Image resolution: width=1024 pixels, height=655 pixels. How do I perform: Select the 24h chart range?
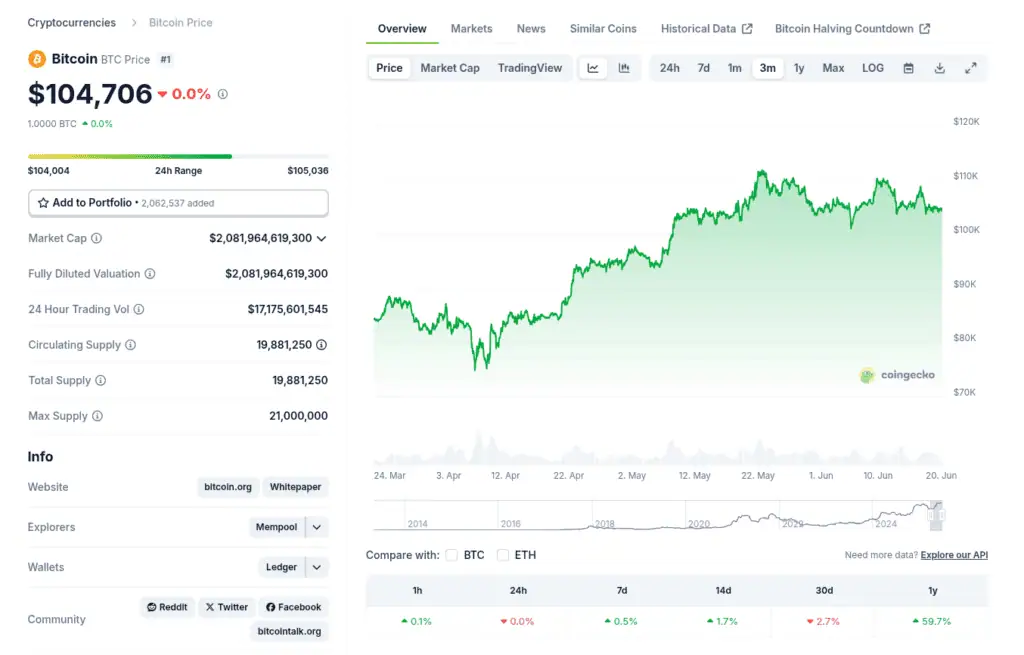pos(669,68)
